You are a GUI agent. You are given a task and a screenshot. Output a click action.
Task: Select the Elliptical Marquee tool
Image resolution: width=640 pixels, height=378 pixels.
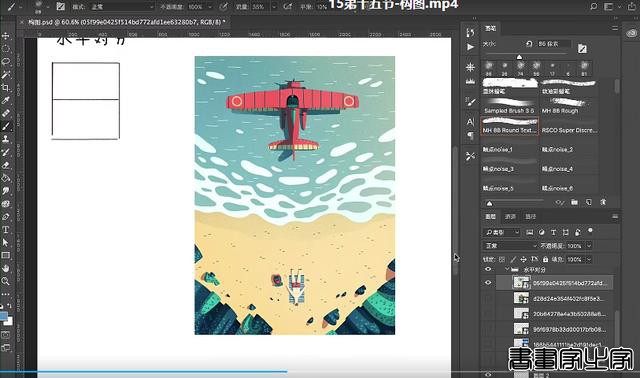point(6,49)
